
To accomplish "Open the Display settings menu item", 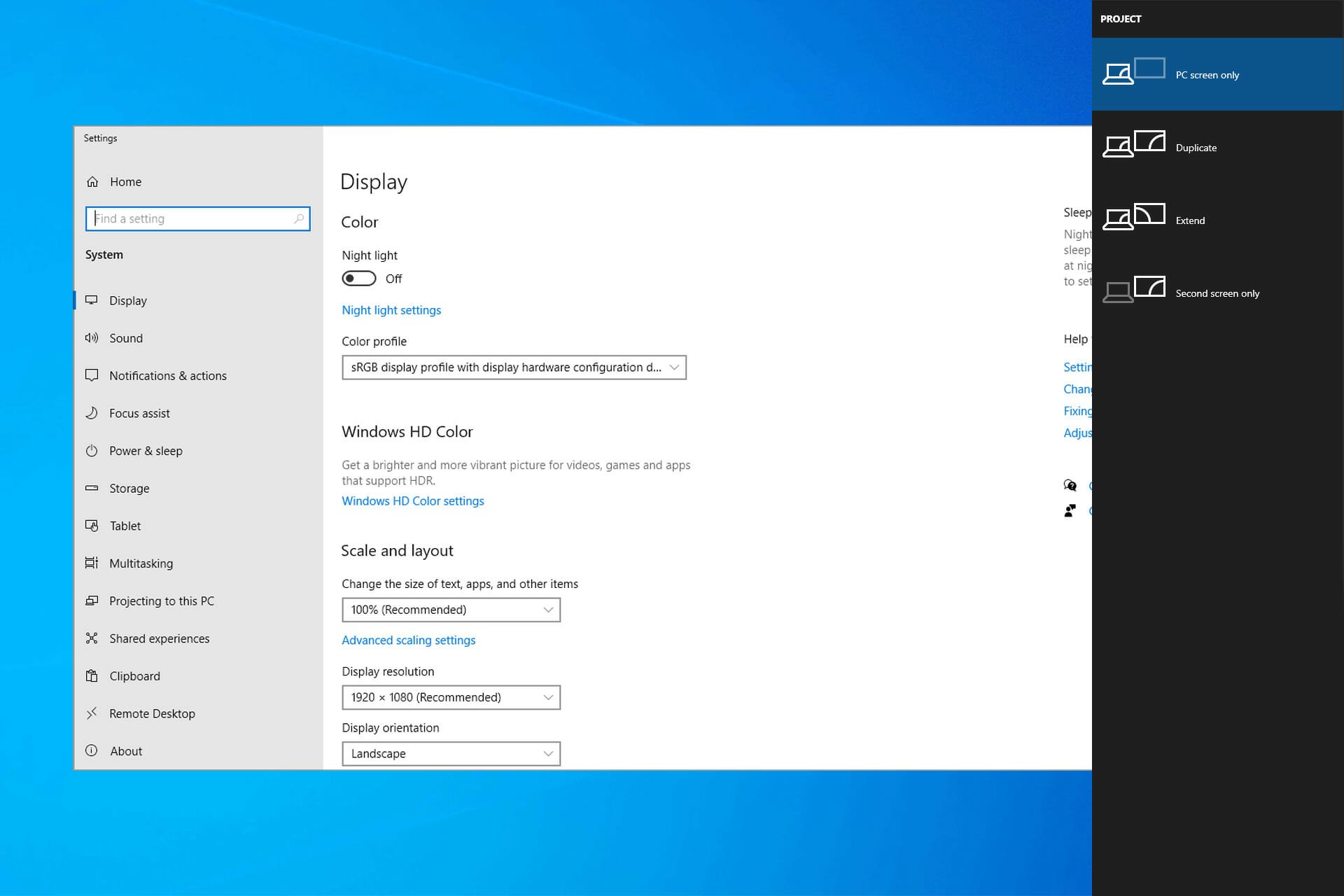I will 128,300.
